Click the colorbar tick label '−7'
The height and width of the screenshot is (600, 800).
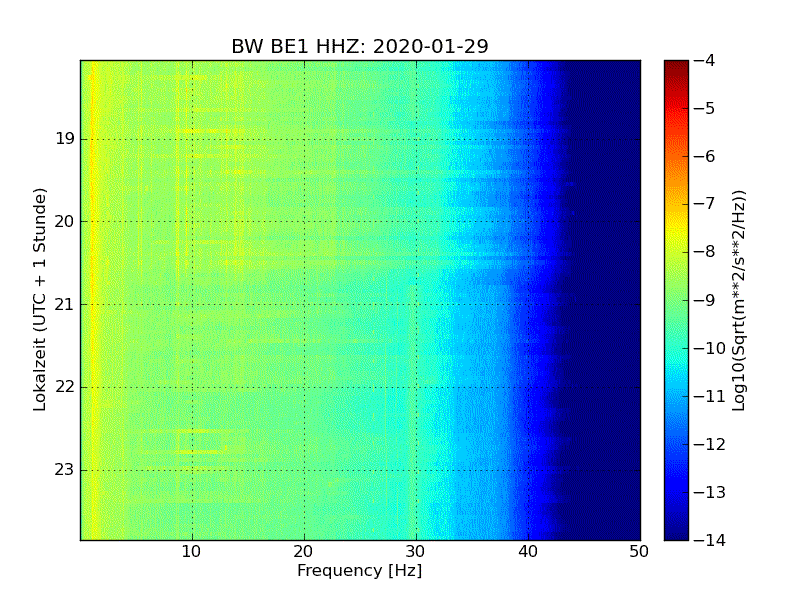click(705, 204)
